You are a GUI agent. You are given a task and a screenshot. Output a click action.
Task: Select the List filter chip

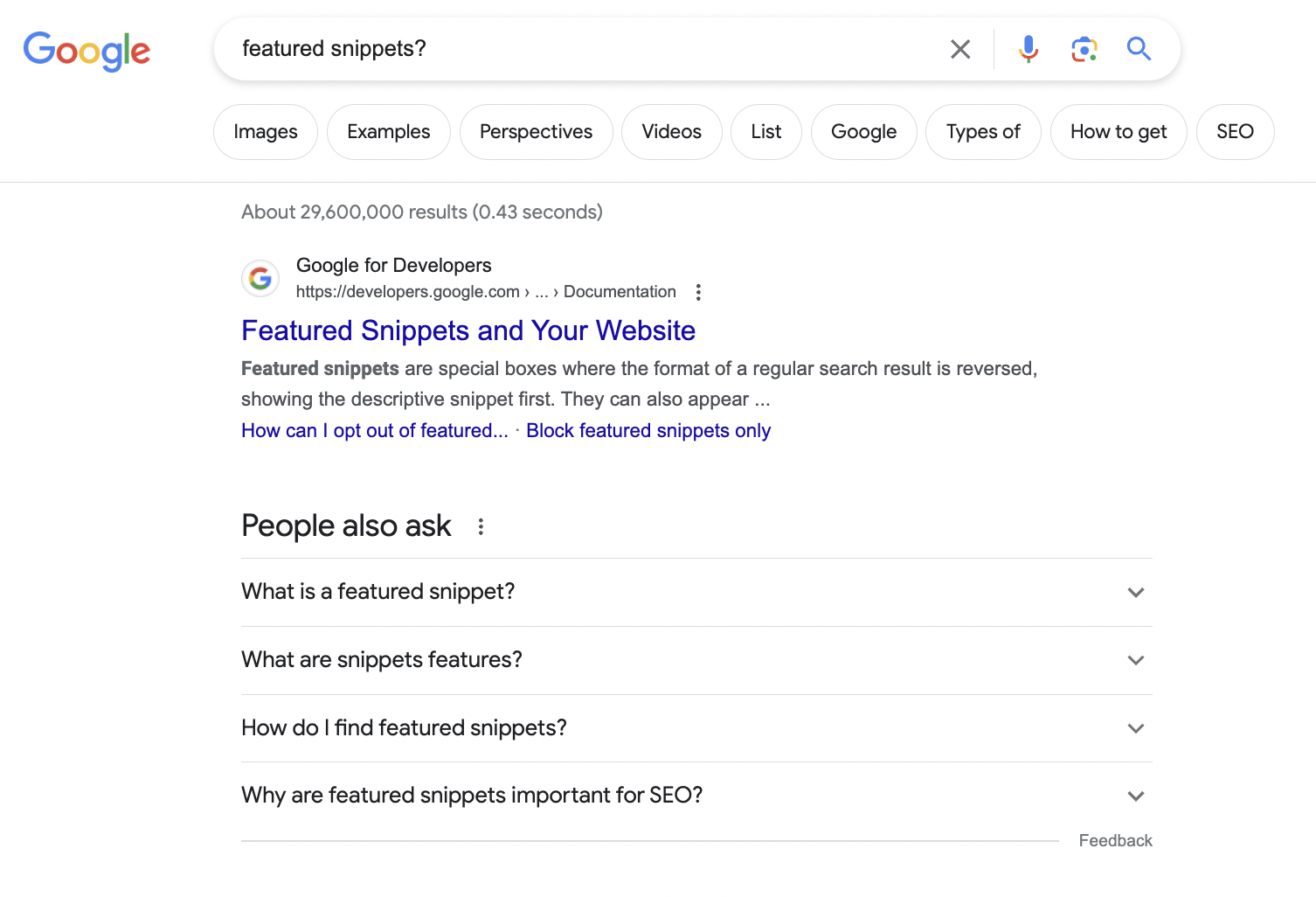(x=766, y=132)
